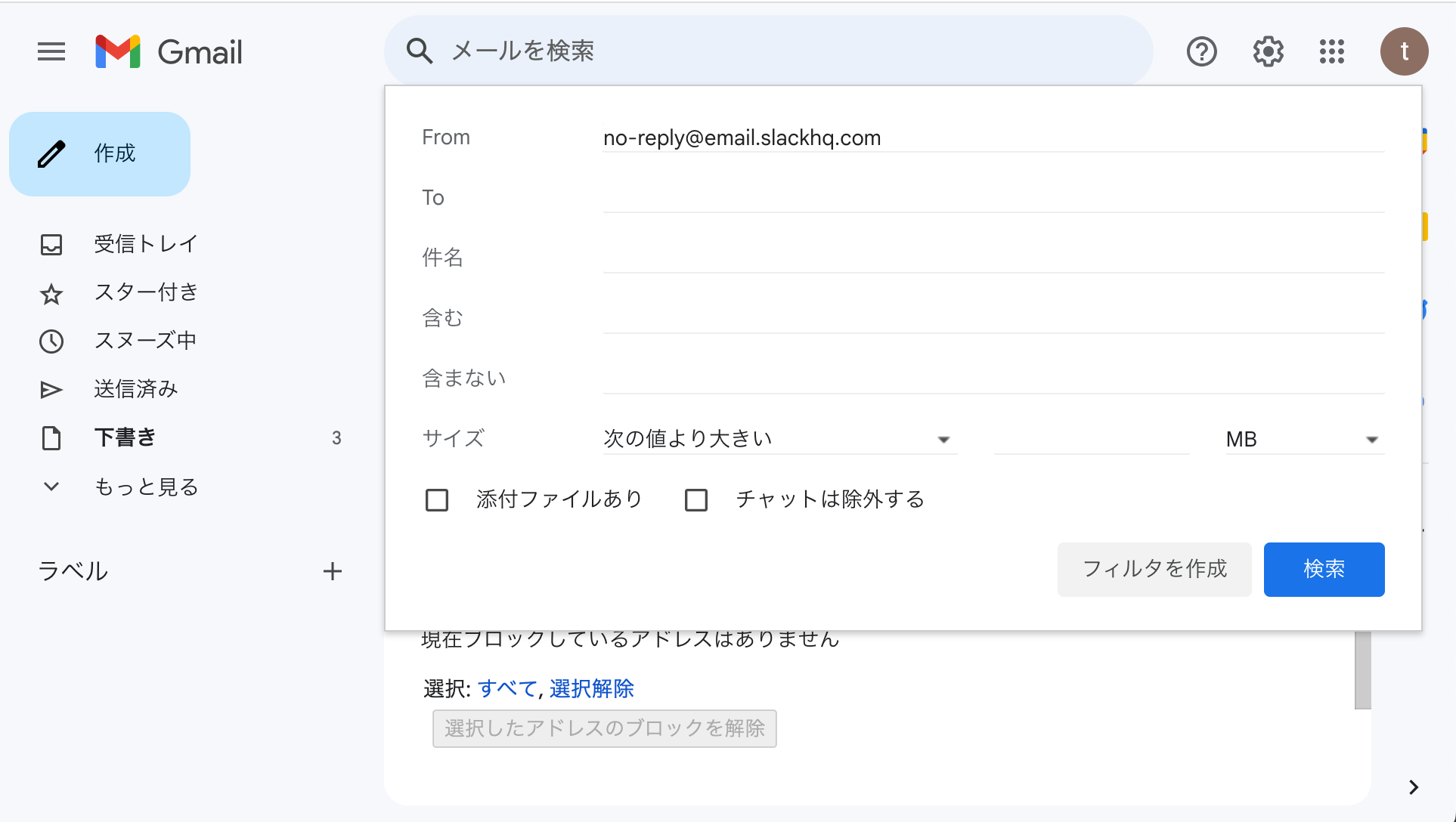This screenshot has height=822, width=1456.
Task: Open 受信トレイ inbox
Action: [x=145, y=243]
